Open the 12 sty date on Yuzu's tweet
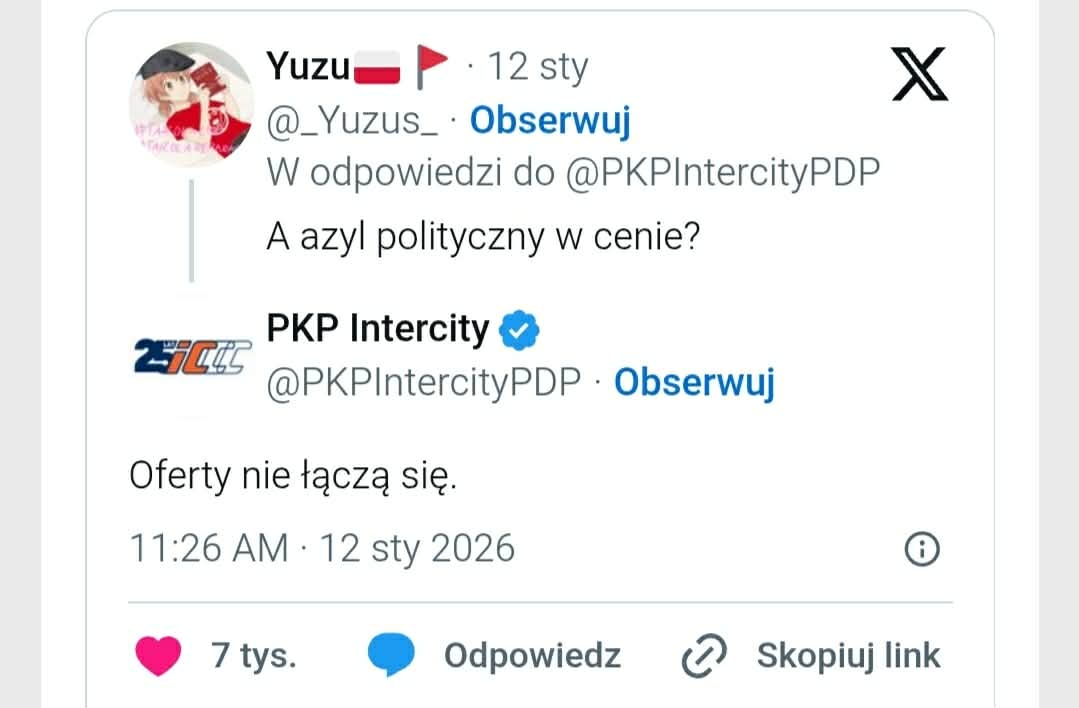Screen dimensions: 1079x708 click(537, 67)
